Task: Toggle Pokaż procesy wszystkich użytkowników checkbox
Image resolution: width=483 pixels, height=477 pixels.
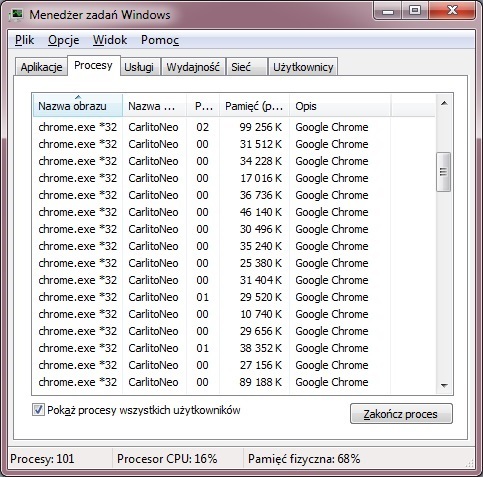Action: click(38, 410)
